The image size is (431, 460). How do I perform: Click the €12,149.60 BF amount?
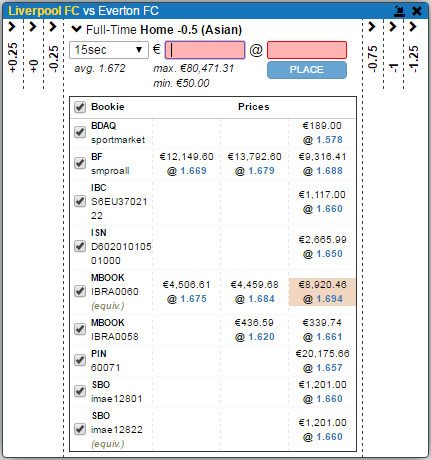click(187, 157)
